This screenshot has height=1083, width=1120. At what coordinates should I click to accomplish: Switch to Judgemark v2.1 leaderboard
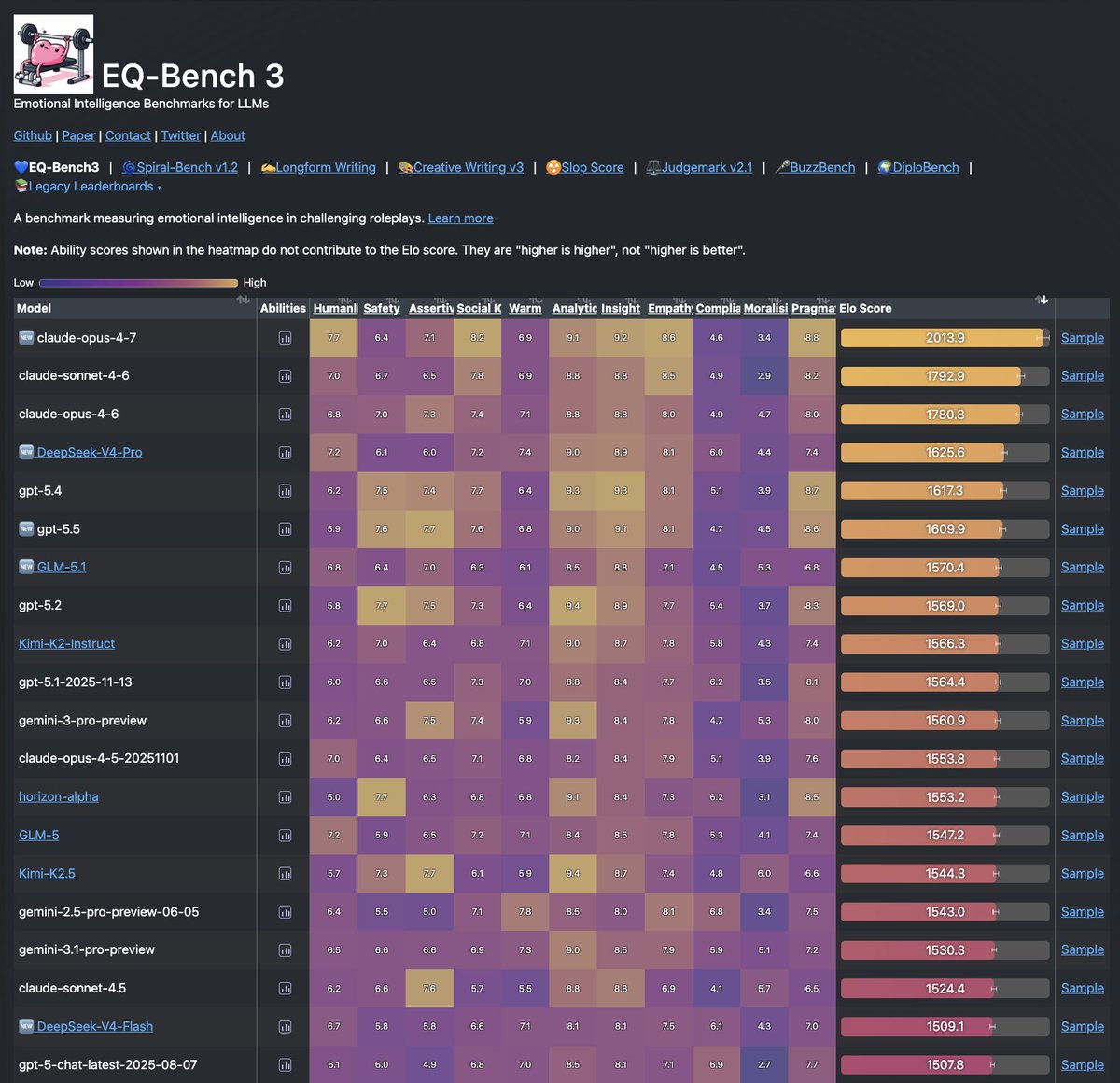coord(700,167)
